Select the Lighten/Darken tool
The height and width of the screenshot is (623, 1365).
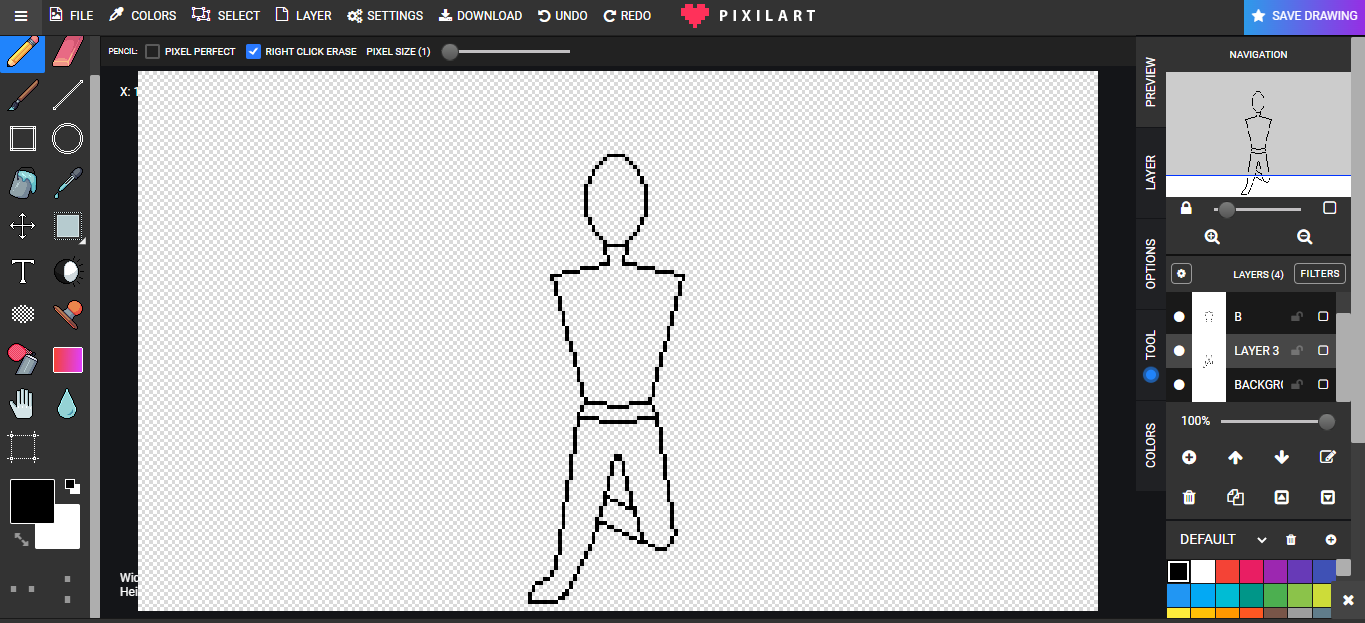(x=67, y=271)
